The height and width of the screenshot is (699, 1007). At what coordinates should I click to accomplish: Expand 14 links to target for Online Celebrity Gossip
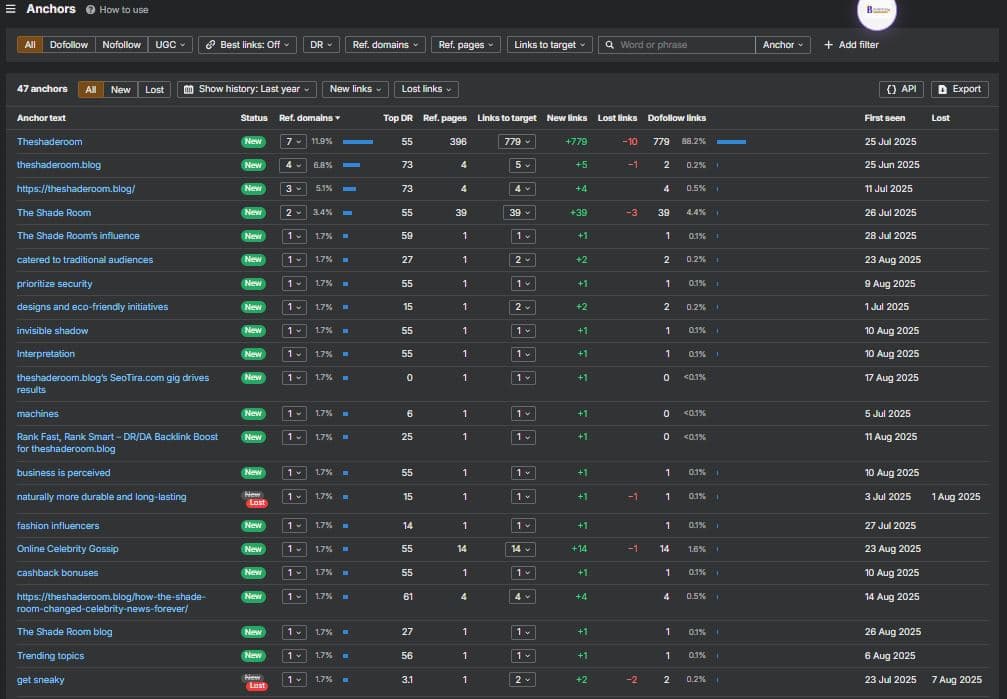point(520,549)
